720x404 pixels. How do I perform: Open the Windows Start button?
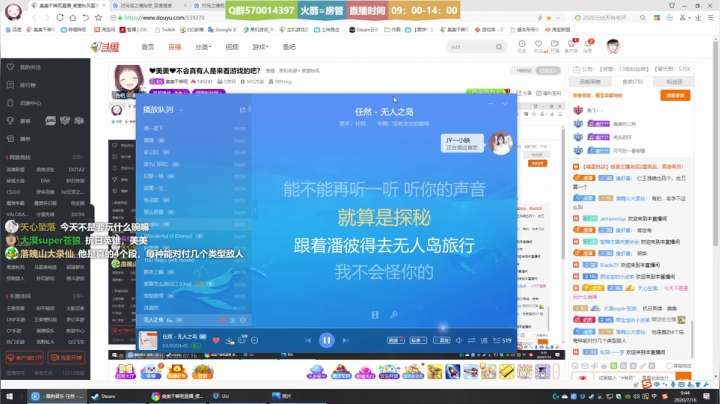[x=9, y=396]
